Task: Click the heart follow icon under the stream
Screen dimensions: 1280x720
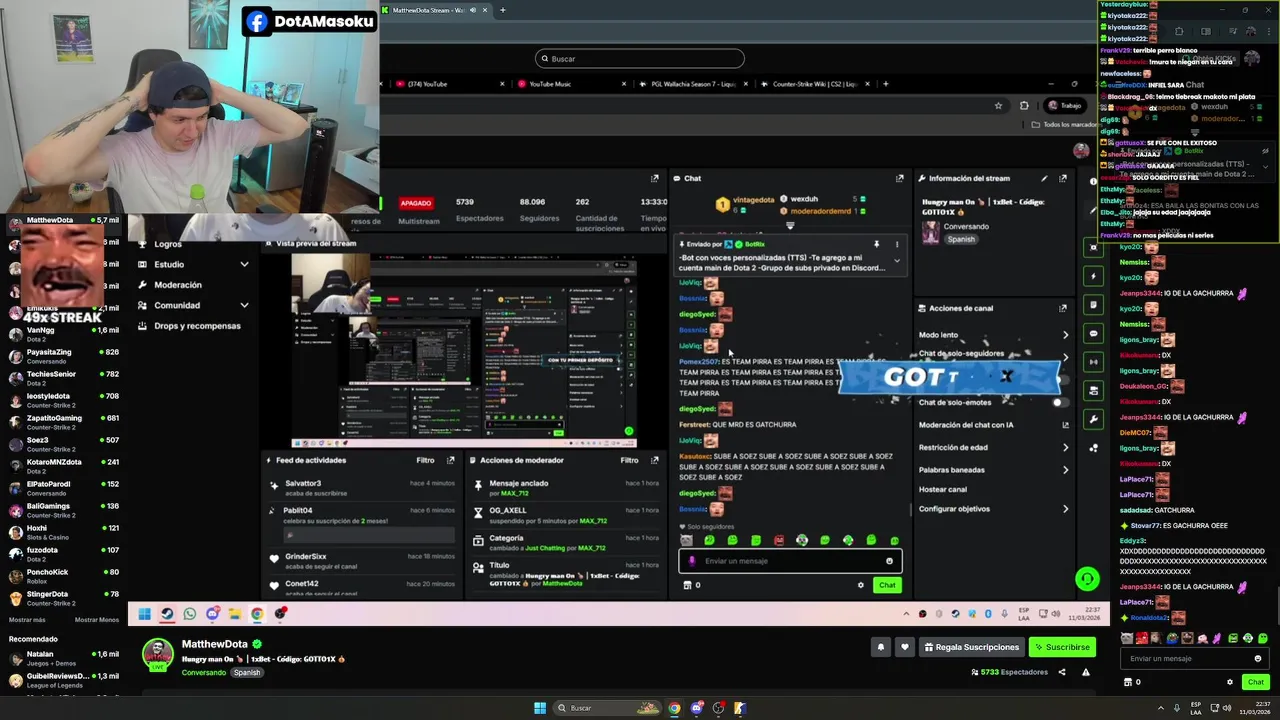Action: (x=905, y=647)
